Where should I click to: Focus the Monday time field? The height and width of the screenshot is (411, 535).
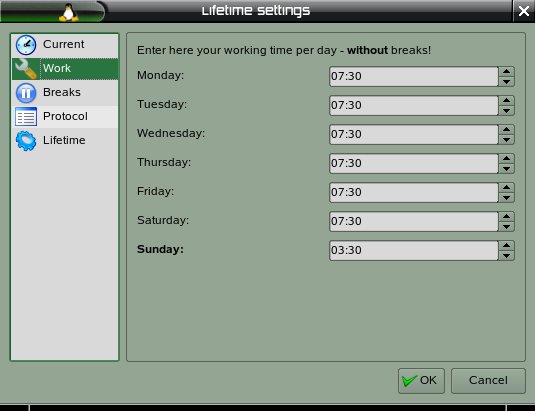coord(414,76)
